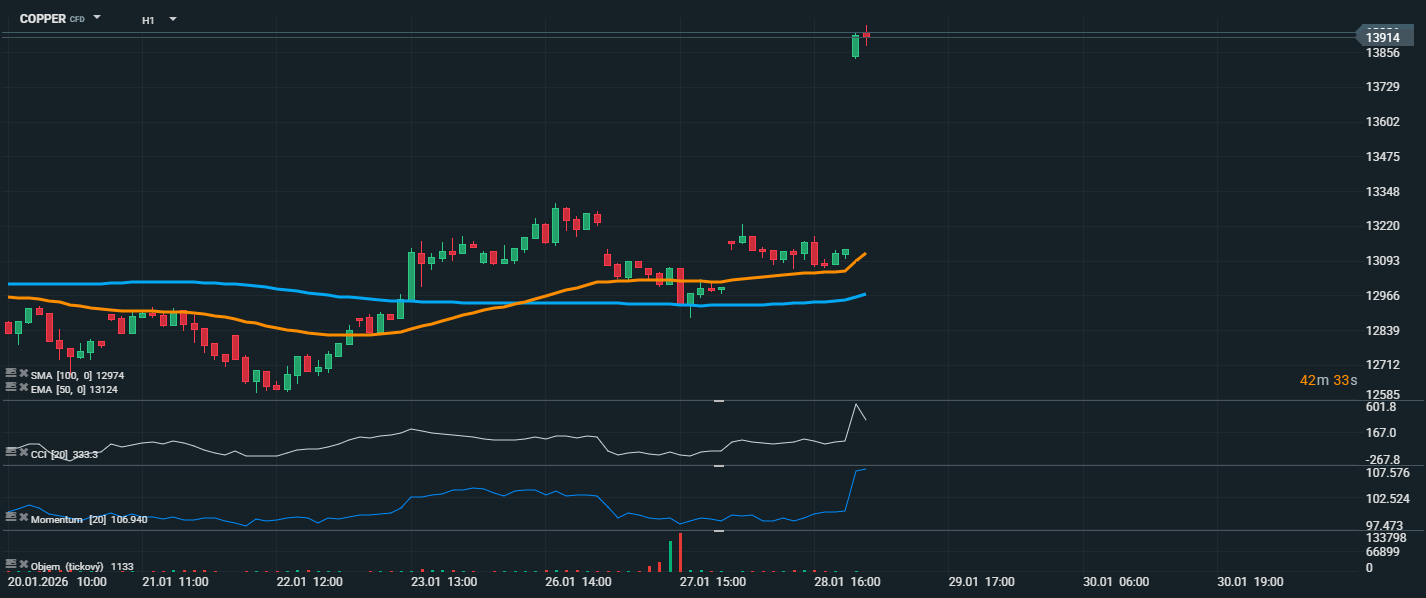Remove the Objem (tickový) volume indicator

pyautogui.click(x=23, y=565)
